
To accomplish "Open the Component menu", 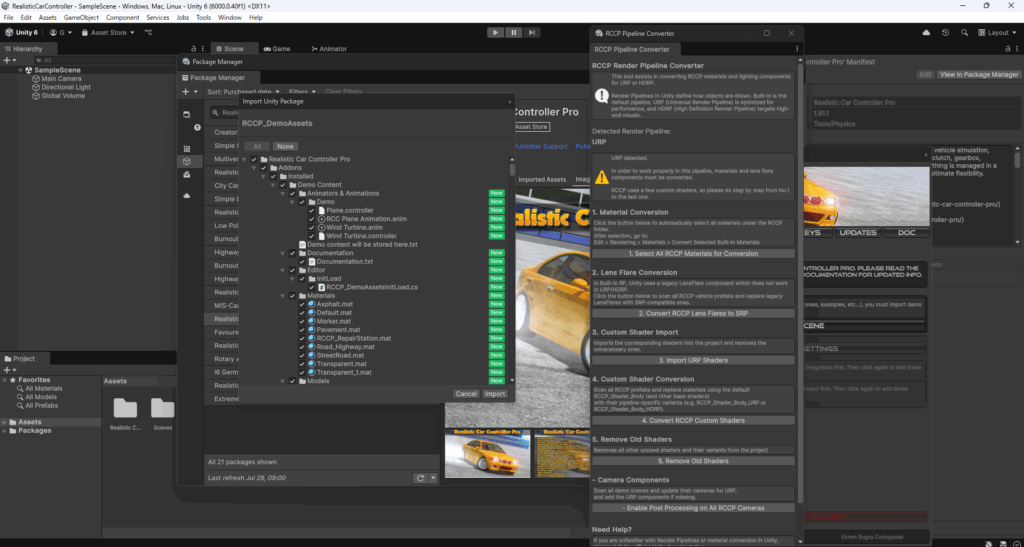I will [122, 18].
